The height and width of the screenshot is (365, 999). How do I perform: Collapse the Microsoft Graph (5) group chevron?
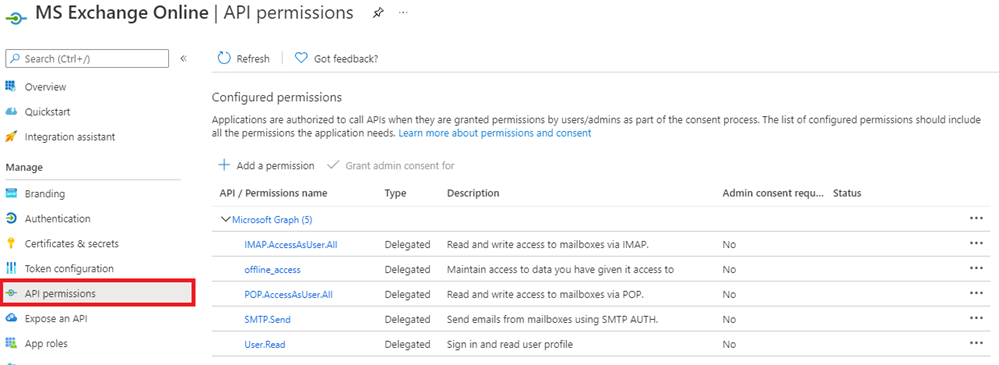point(225,219)
